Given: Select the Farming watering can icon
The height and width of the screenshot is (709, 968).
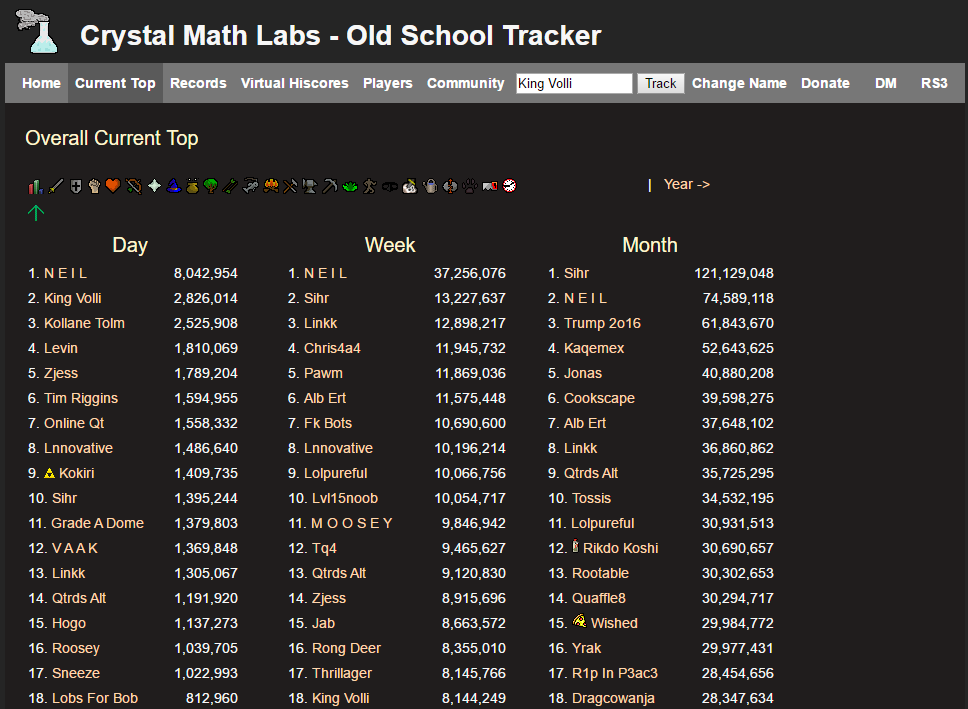Looking at the screenshot, I should click(x=430, y=186).
